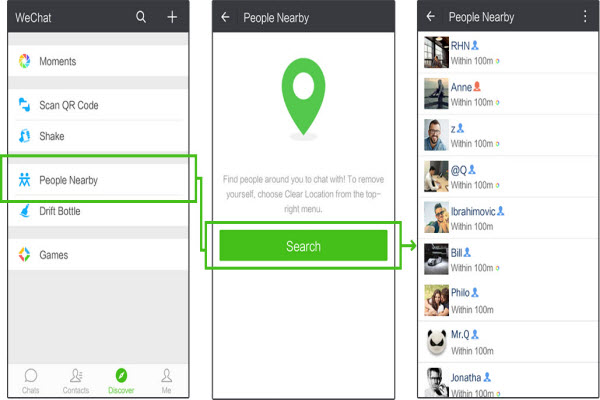Click the red female icon beside Anne
The height and width of the screenshot is (400, 600).
pyautogui.click(x=477, y=87)
